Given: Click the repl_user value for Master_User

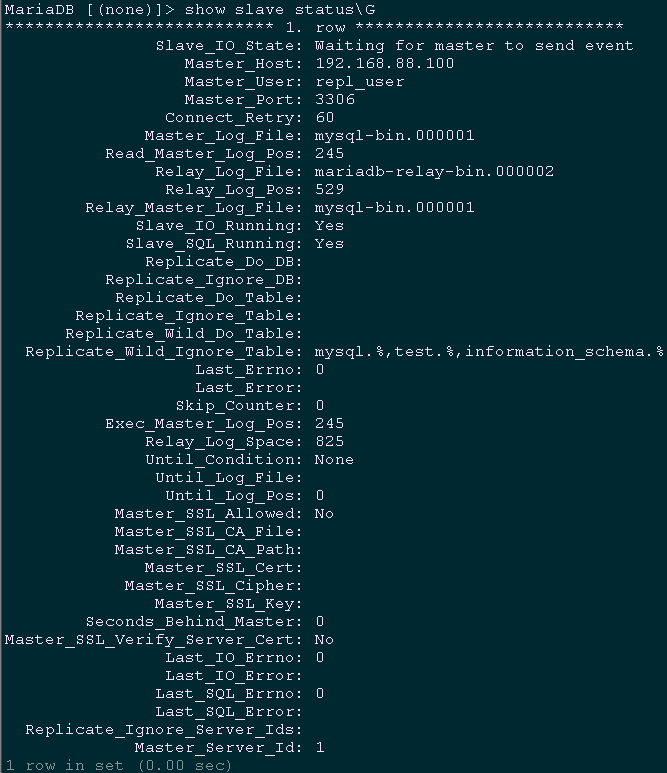Looking at the screenshot, I should pyautogui.click(x=359, y=81).
